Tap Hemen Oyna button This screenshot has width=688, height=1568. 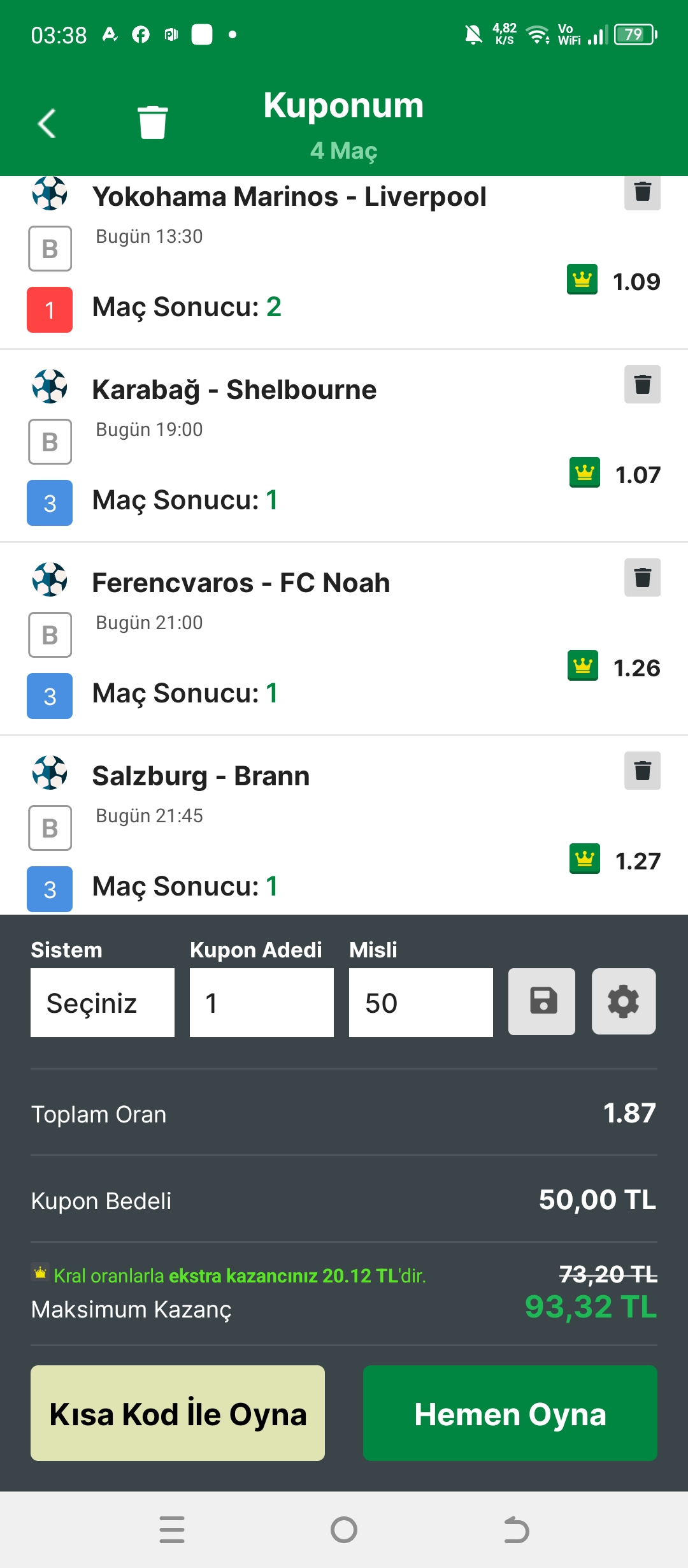tap(510, 1413)
